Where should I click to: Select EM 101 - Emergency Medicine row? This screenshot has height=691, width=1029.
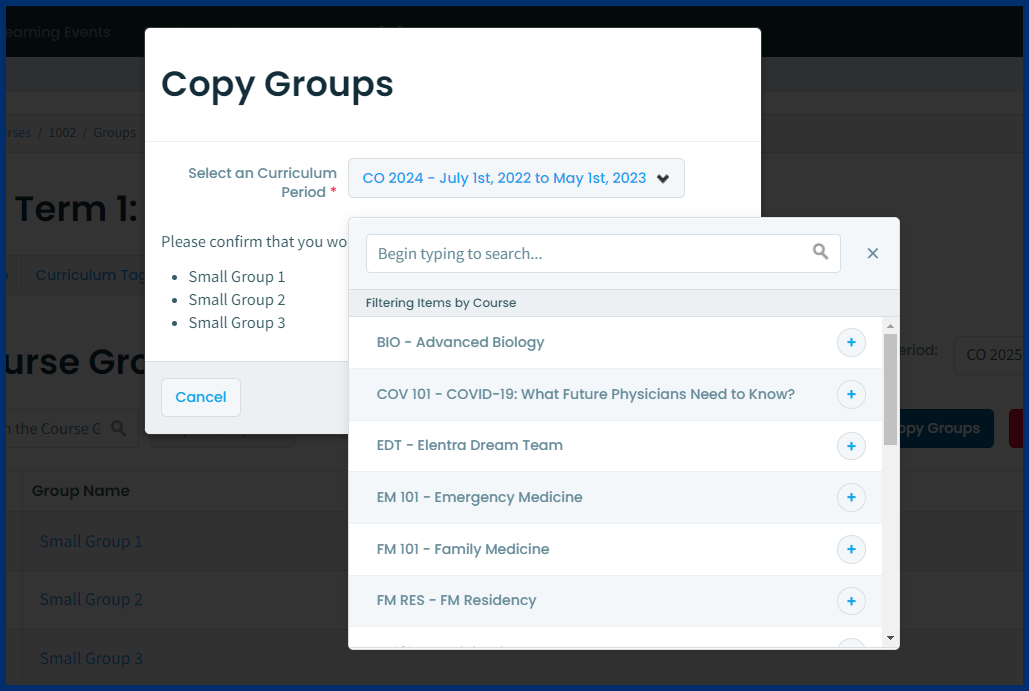[x=615, y=497]
